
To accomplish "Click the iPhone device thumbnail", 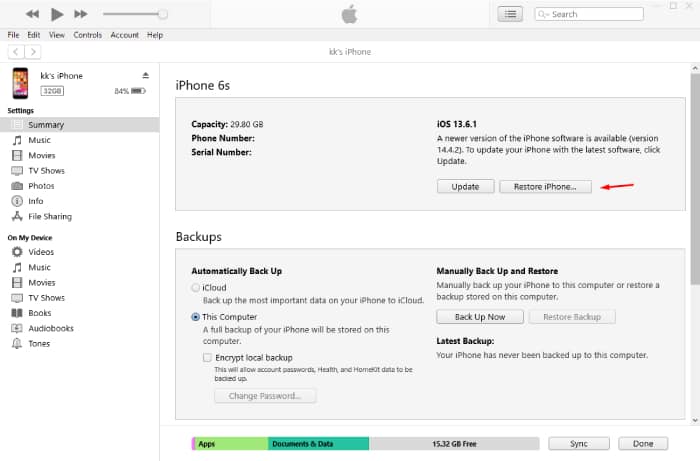I will click(20, 83).
